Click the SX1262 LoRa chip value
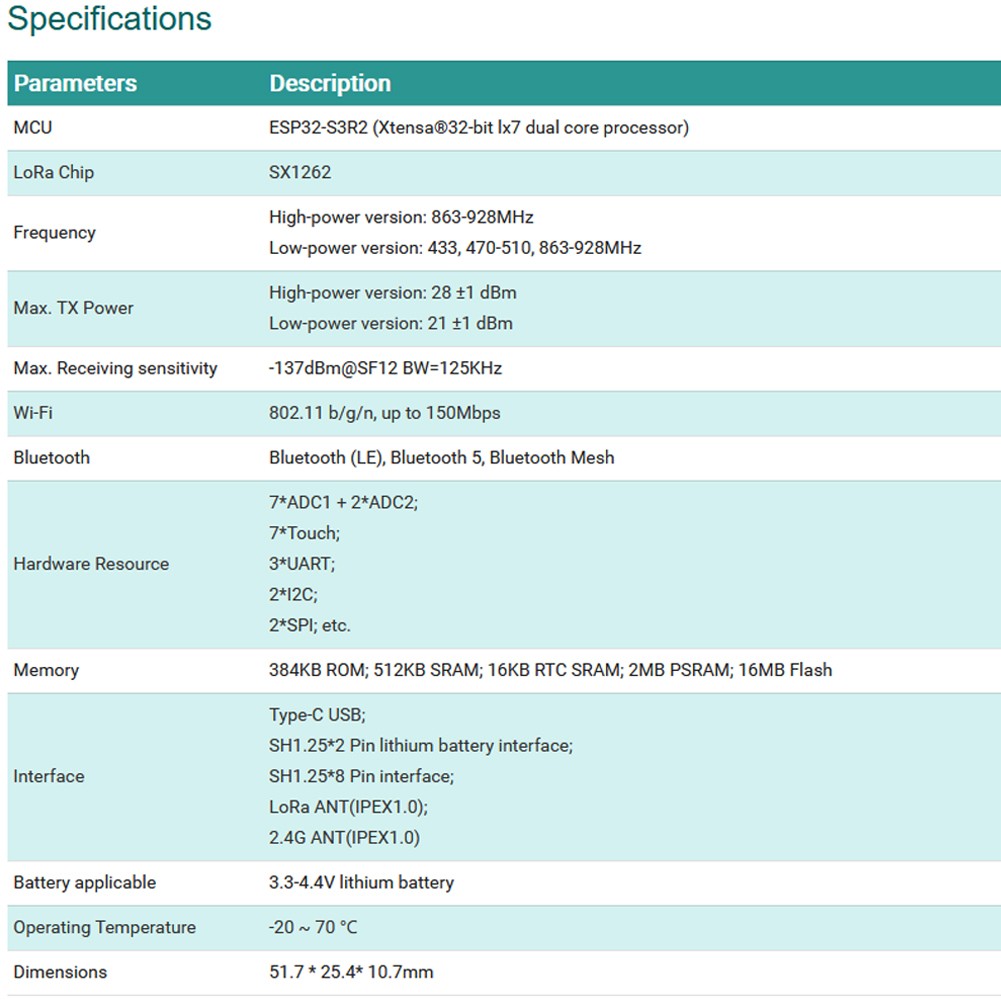This screenshot has height=1001, width=1001. click(x=300, y=172)
